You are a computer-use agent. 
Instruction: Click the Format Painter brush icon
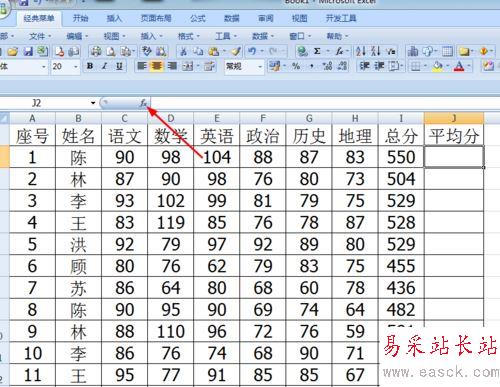point(236,51)
